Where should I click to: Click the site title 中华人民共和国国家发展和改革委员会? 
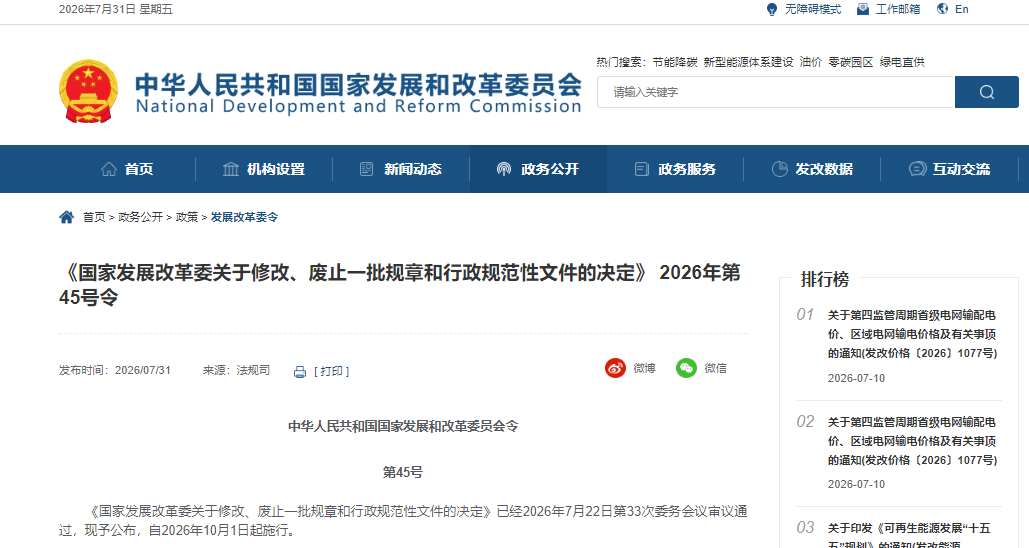click(358, 85)
